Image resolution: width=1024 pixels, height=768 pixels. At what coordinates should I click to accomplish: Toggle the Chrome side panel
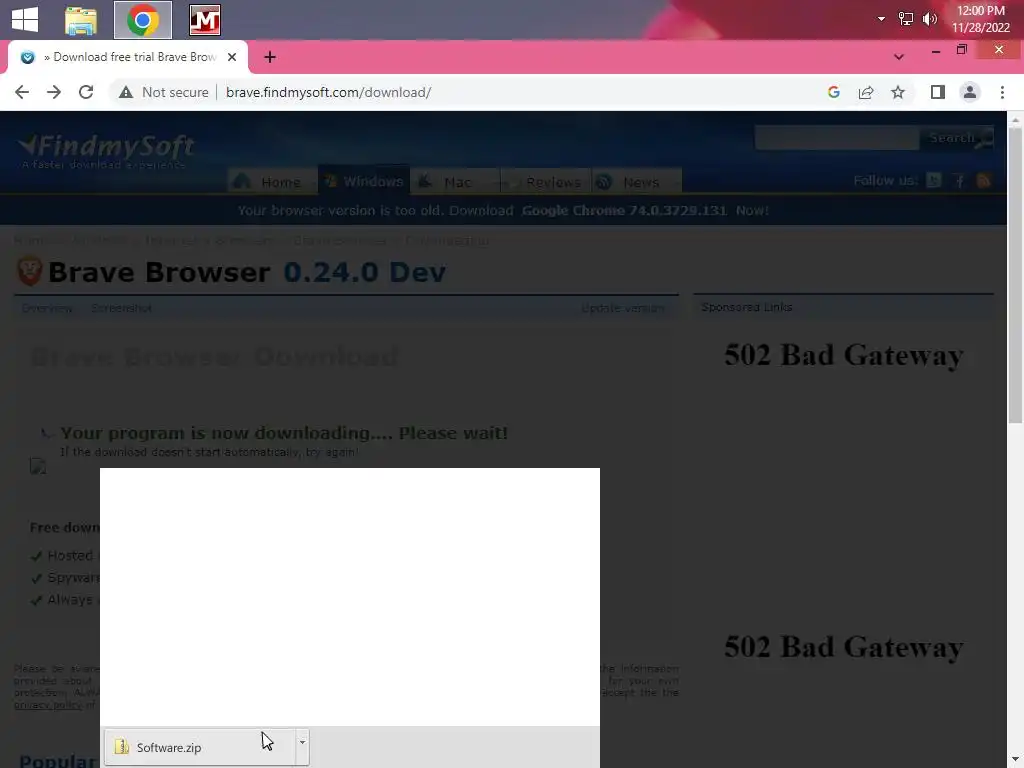938,92
